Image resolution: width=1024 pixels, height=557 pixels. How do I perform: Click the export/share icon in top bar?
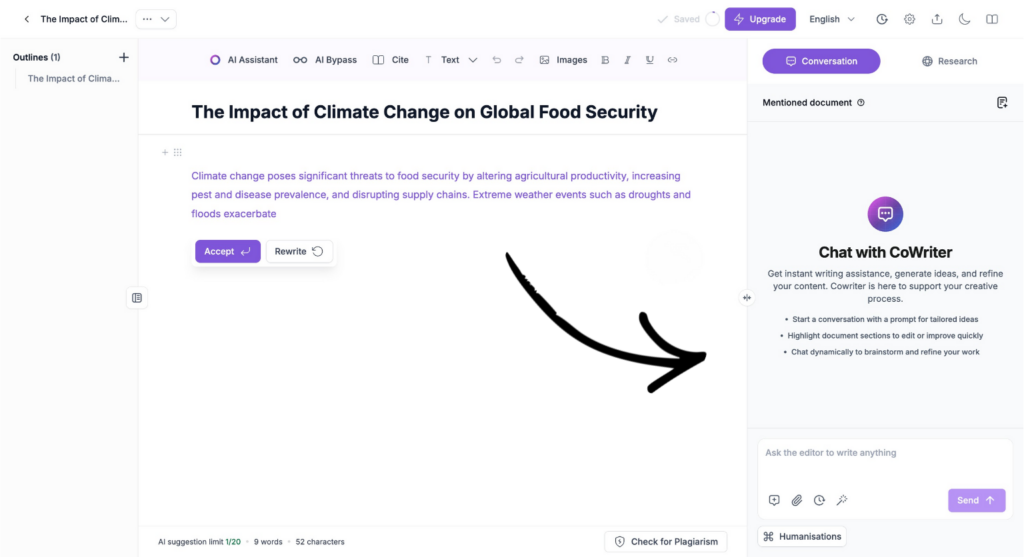(x=937, y=19)
